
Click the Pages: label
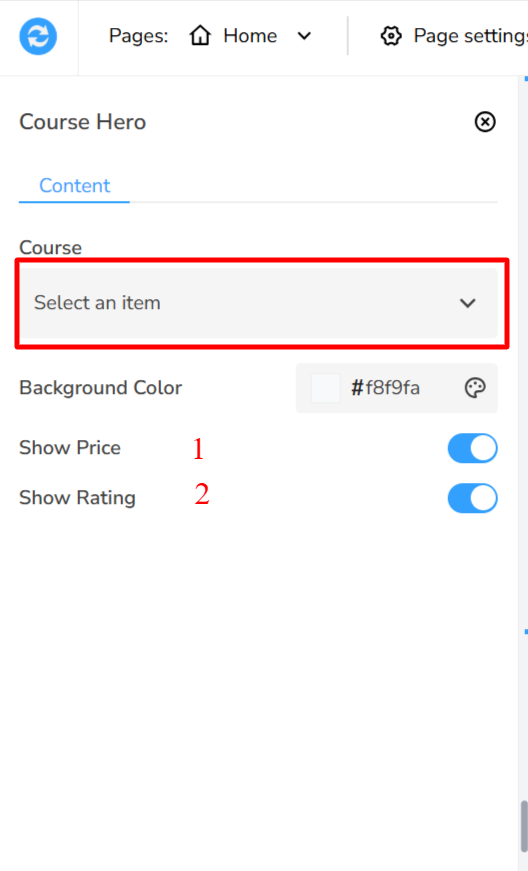pos(138,36)
